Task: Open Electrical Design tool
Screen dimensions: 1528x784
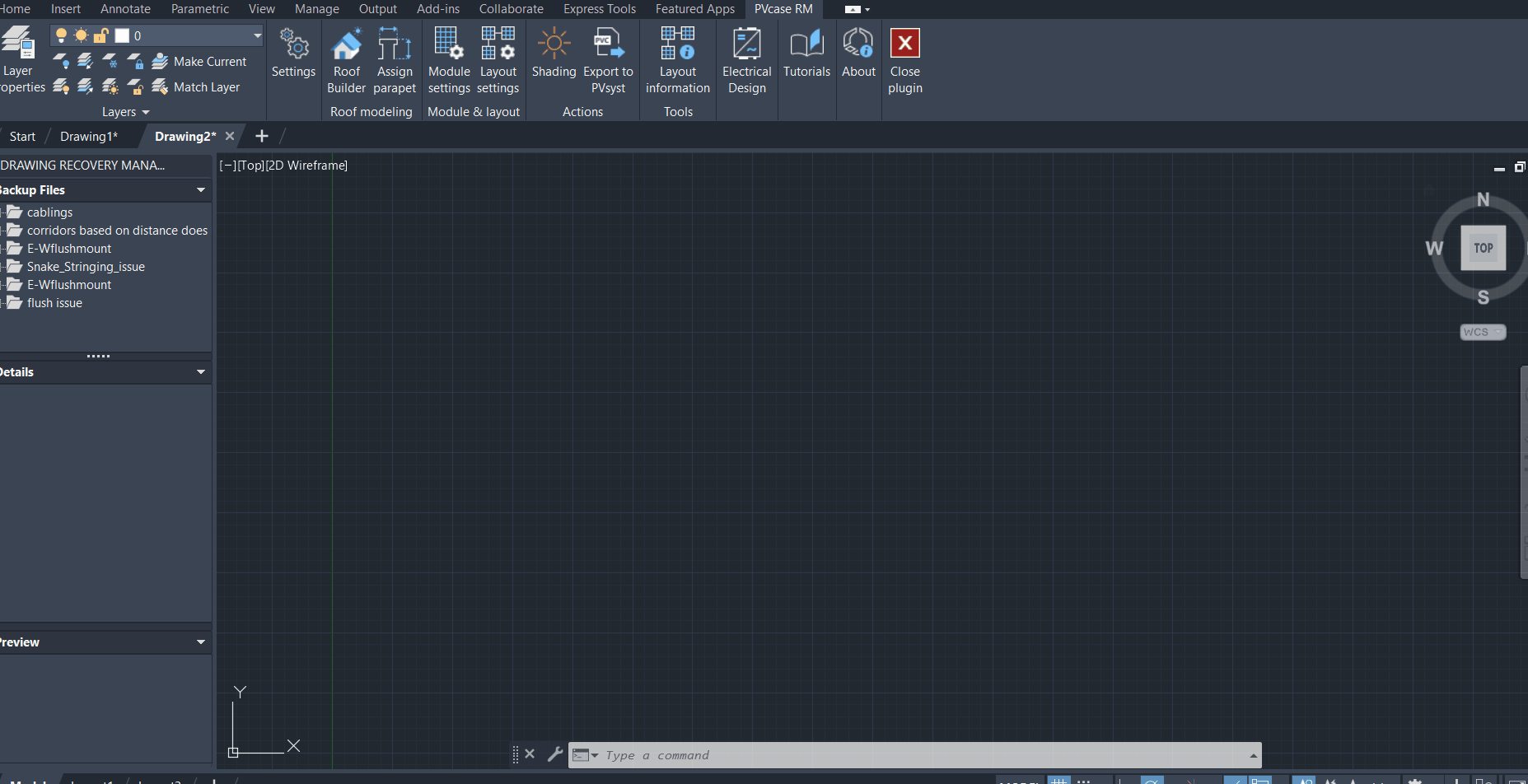Action: click(x=747, y=60)
